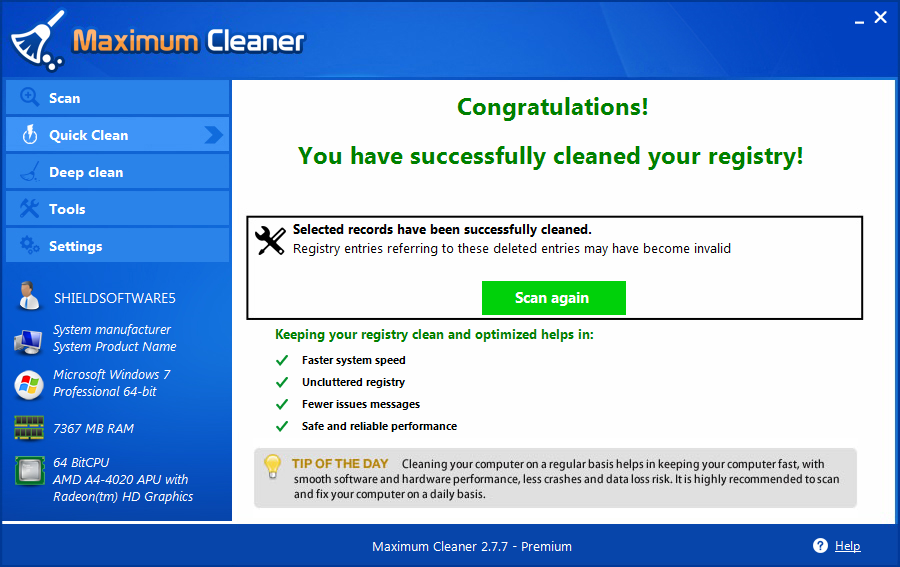The width and height of the screenshot is (900, 567).
Task: Click the Windows logo icon
Action: [x=29, y=385]
